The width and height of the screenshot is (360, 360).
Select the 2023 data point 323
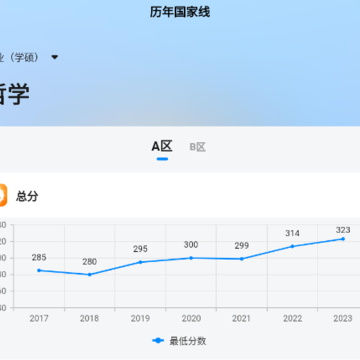tap(343, 239)
